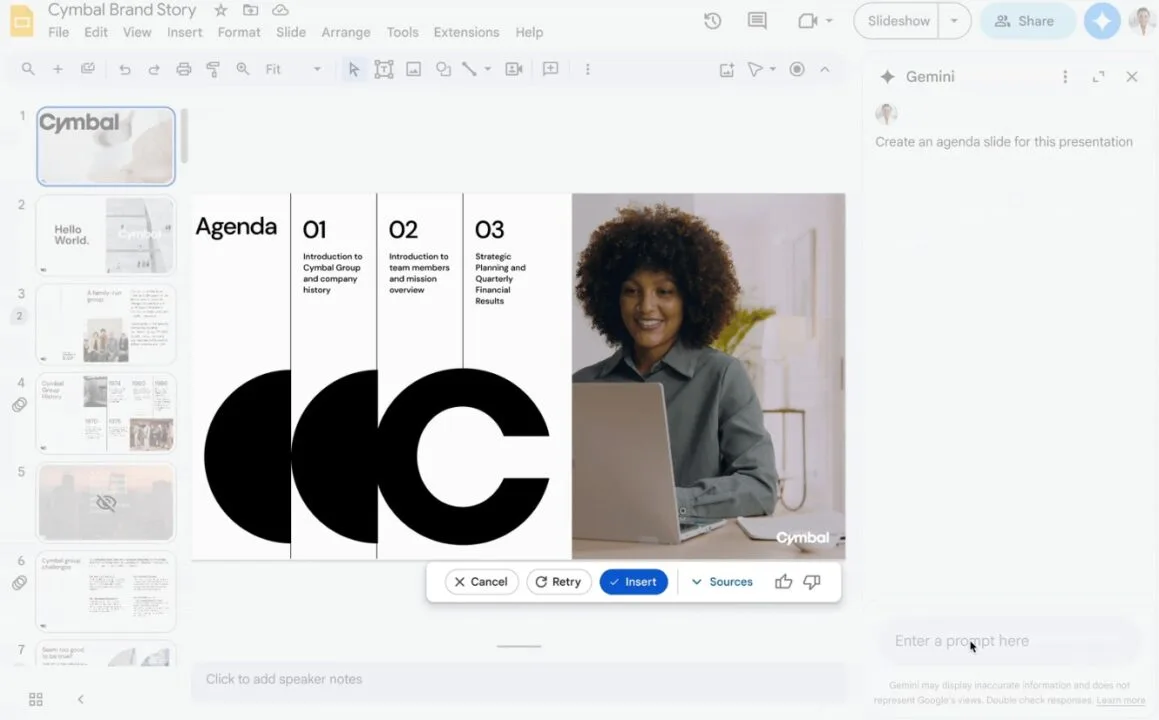1159x720 pixels.
Task: Open grid view of slides
Action: (36, 699)
